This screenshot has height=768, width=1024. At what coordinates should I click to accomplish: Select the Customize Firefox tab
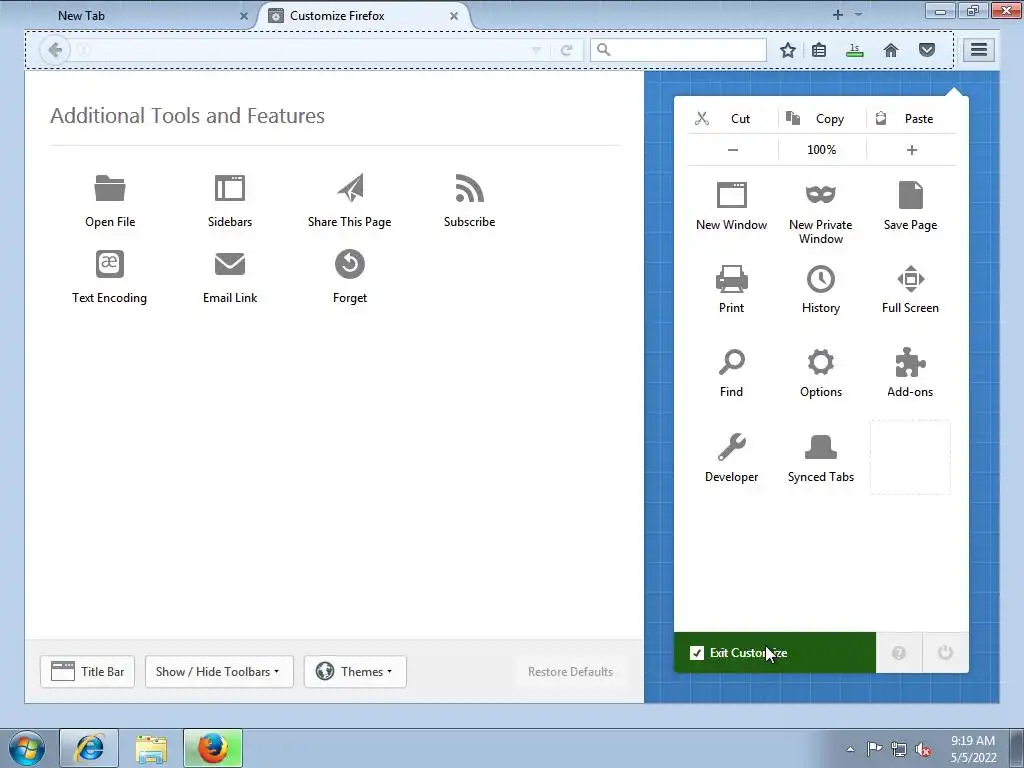[x=366, y=16]
